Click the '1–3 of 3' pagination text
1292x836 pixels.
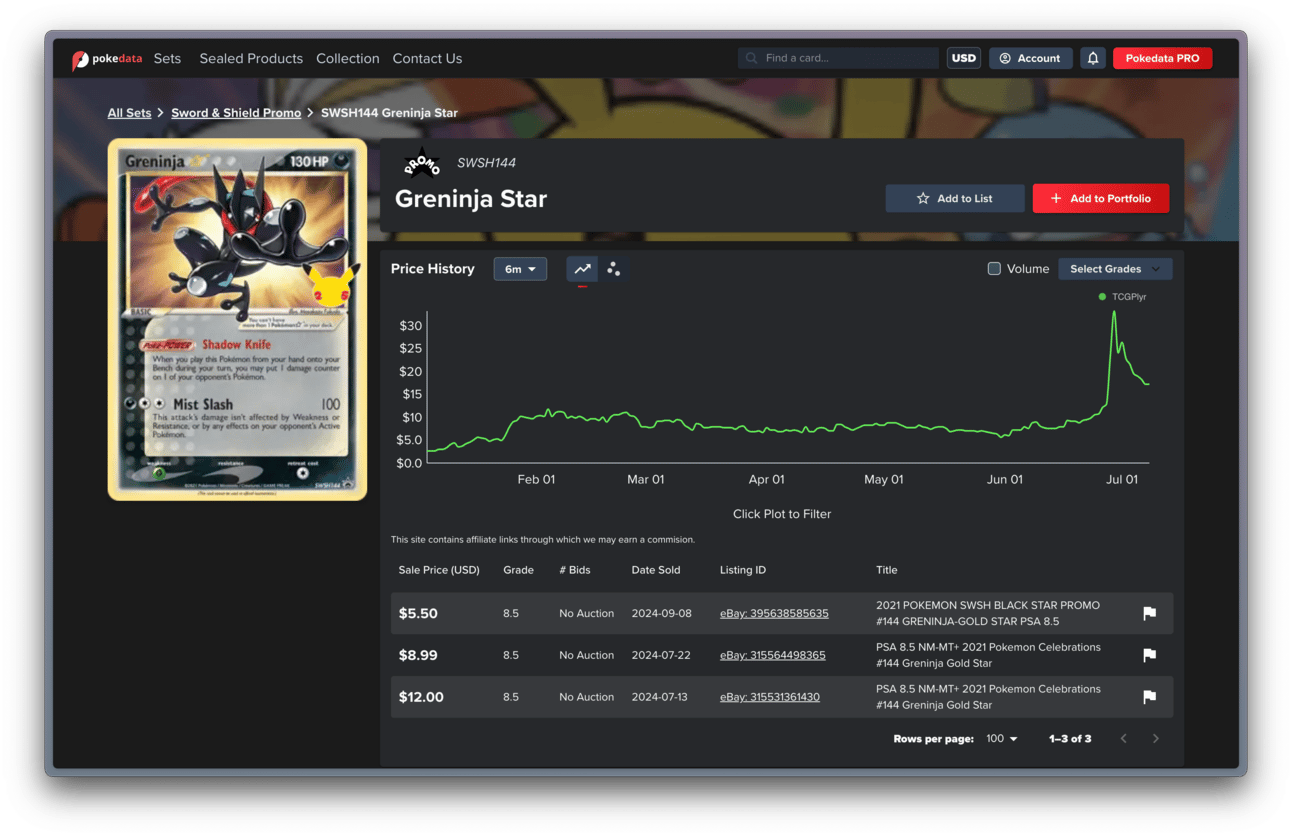[x=1070, y=739]
